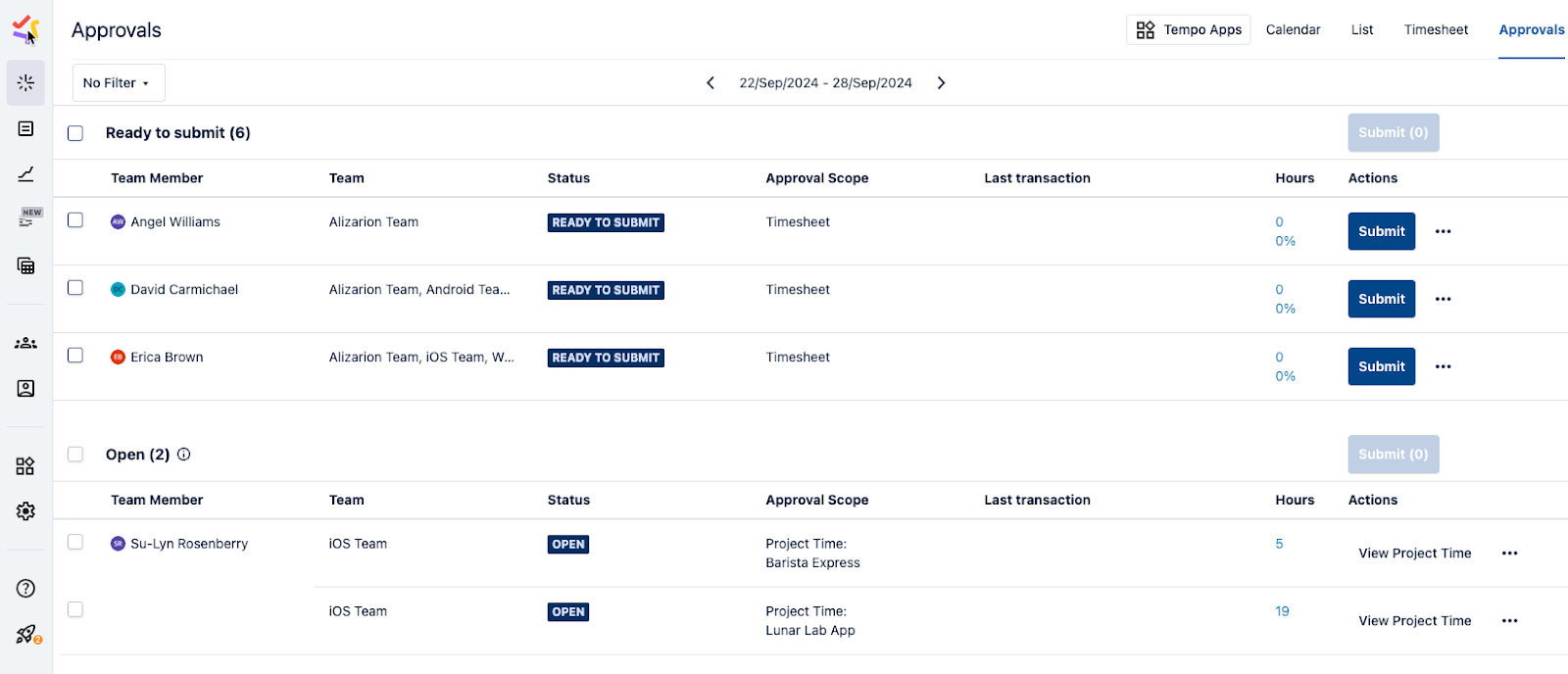Viewport: 1568px width, 674px height.
Task: Click the info icon beside Open (2)
Action: [183, 455]
